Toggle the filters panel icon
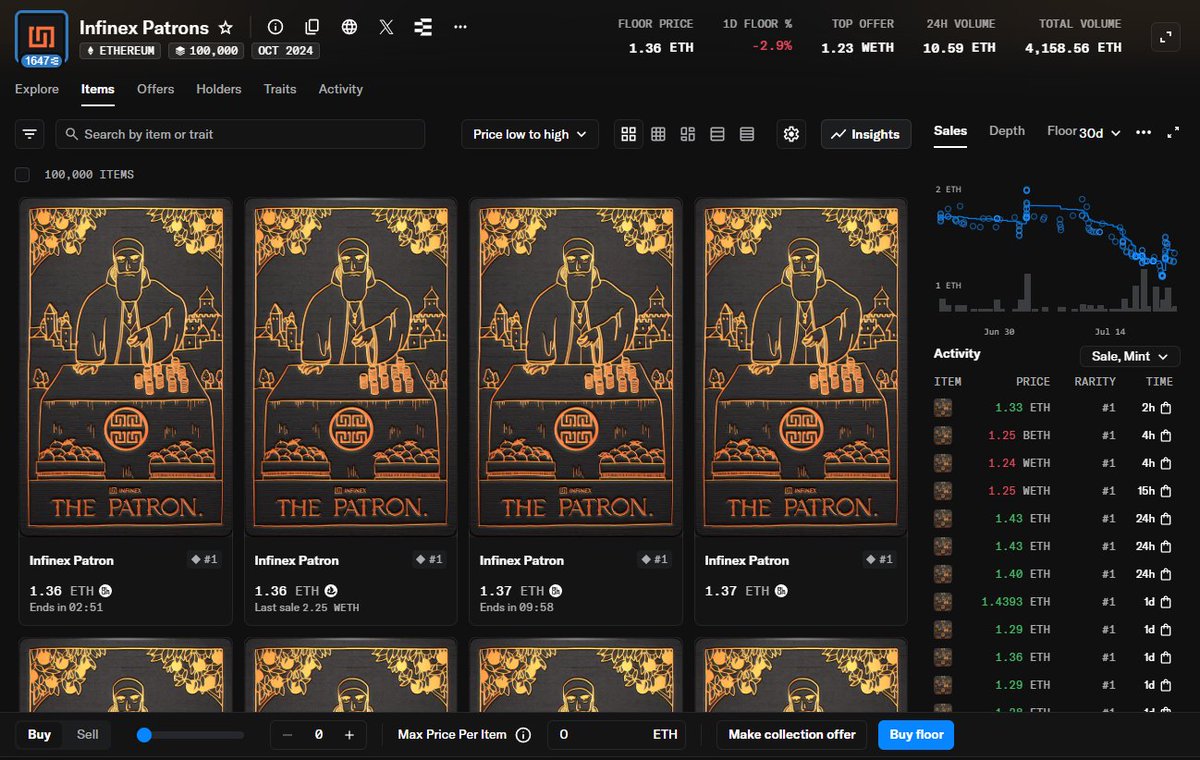The image size is (1200, 760). [30, 134]
